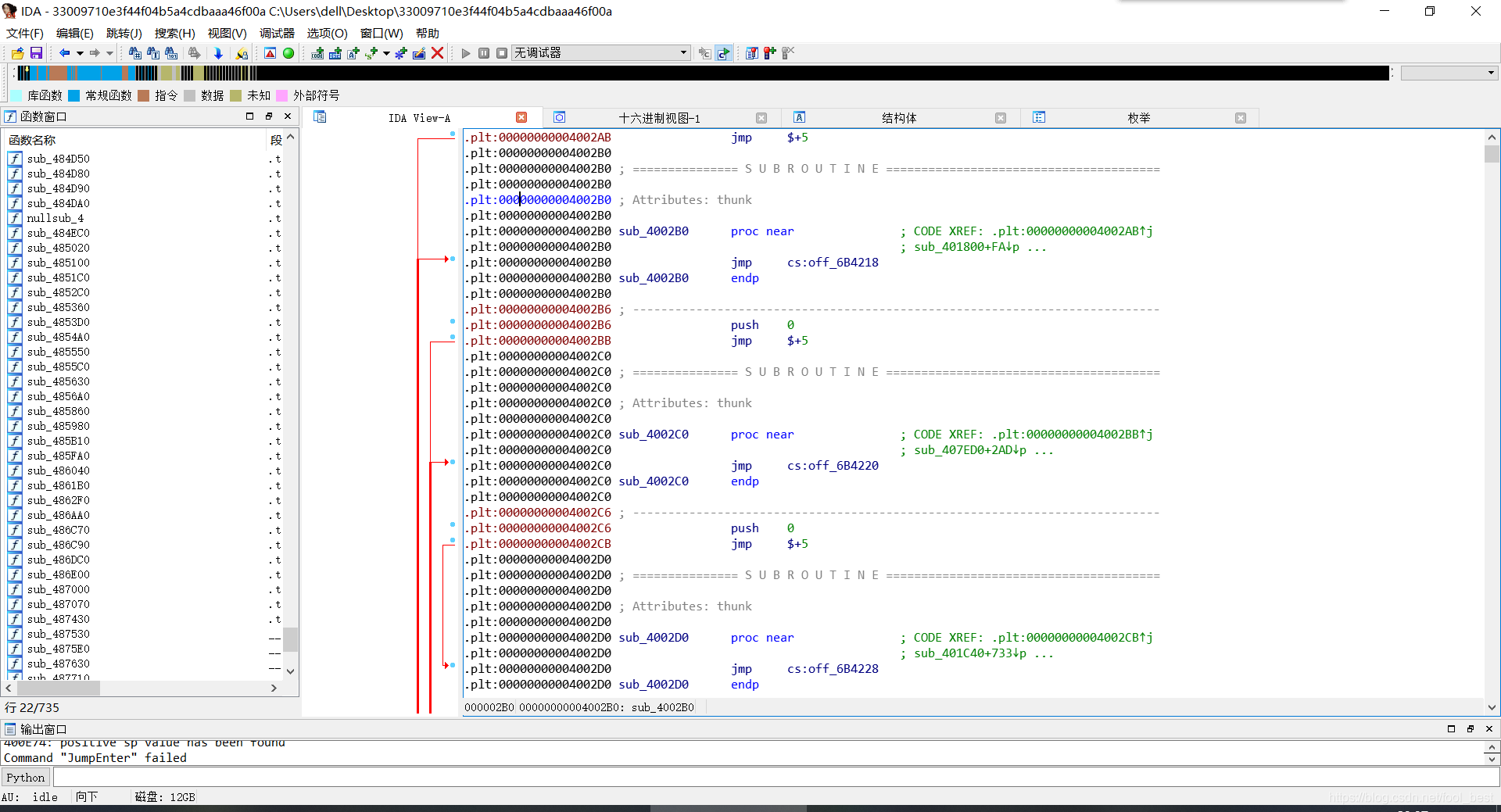
Task: Click the navigation band color overview
Action: 702,73
